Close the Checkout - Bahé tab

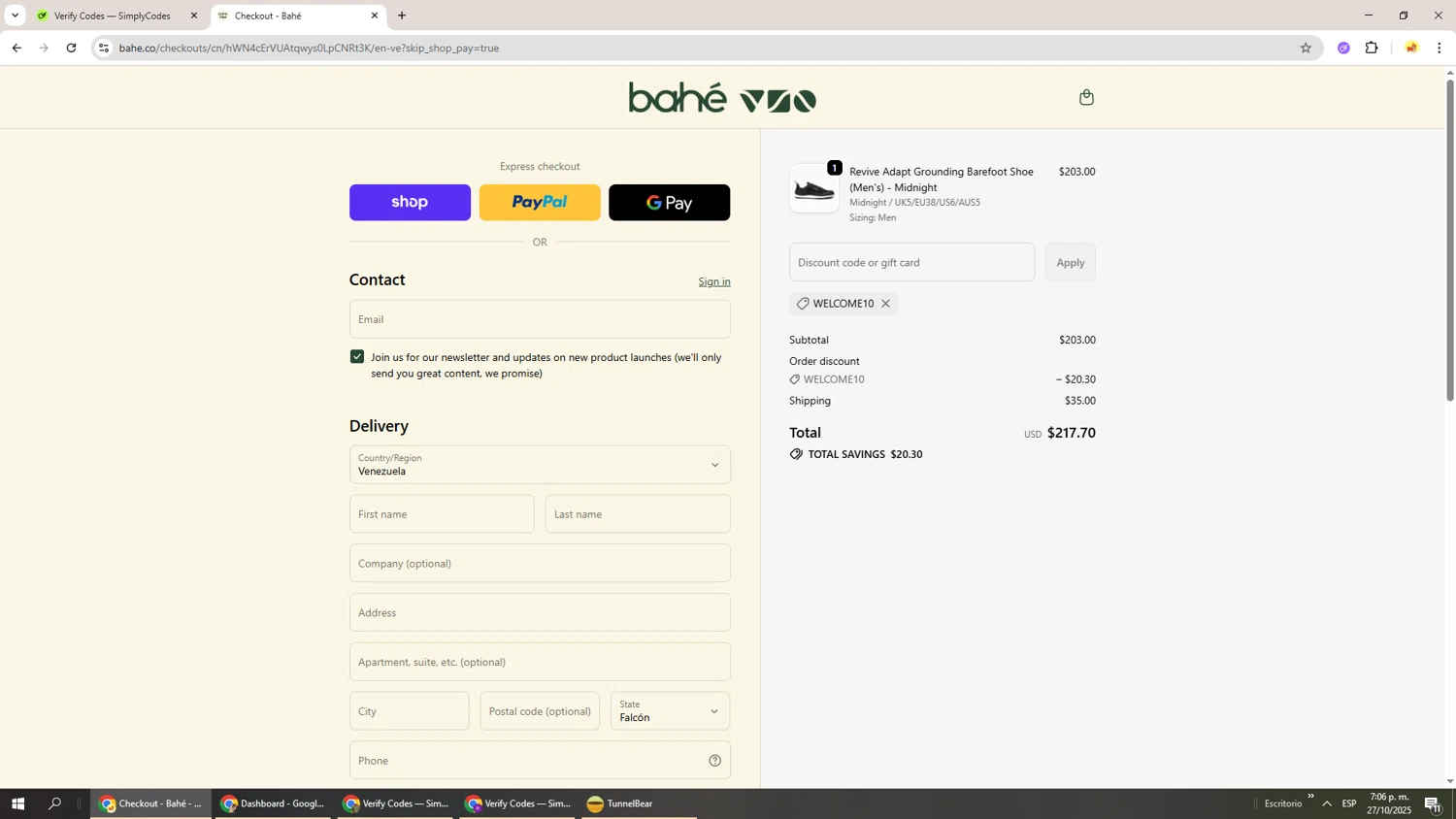(x=375, y=16)
